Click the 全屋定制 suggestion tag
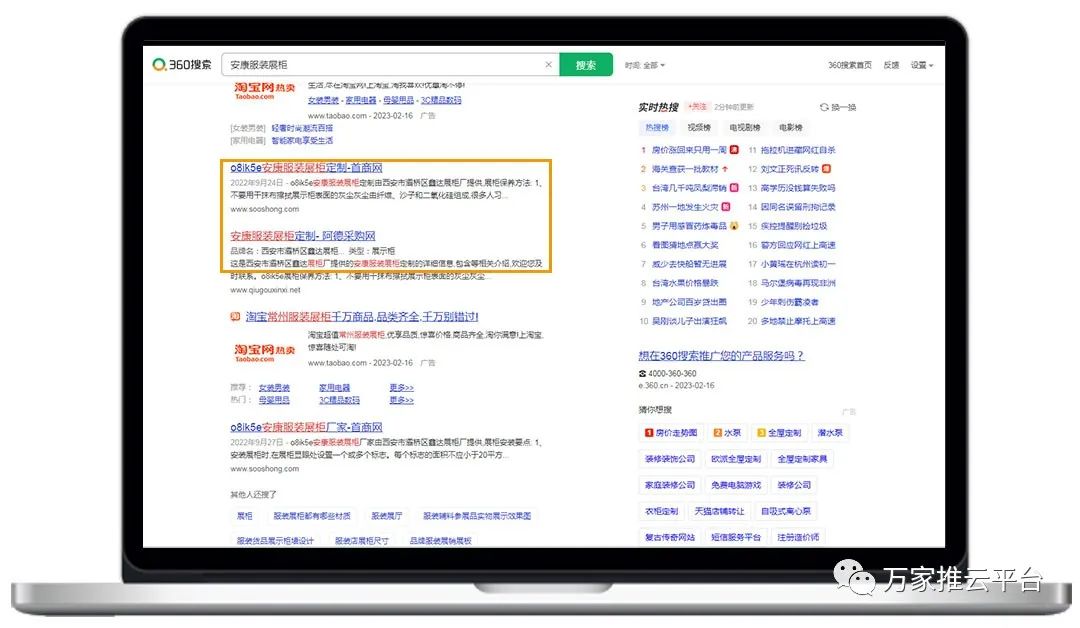The width and height of the screenshot is (1080, 628). tap(778, 433)
